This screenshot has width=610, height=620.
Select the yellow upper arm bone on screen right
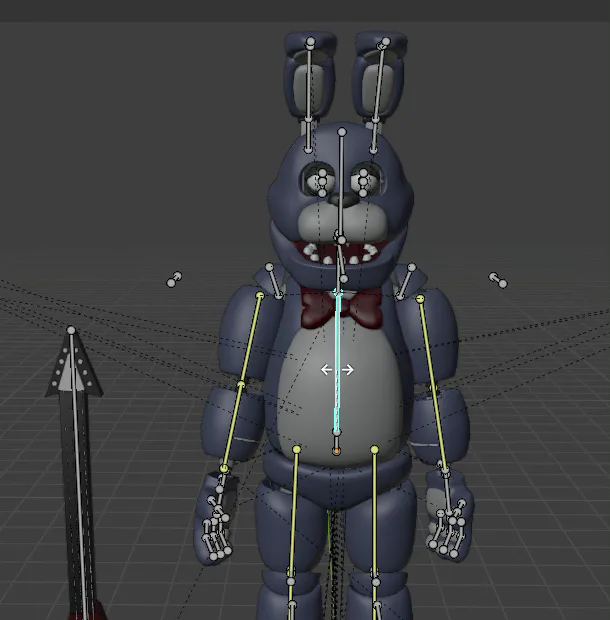click(x=427, y=343)
